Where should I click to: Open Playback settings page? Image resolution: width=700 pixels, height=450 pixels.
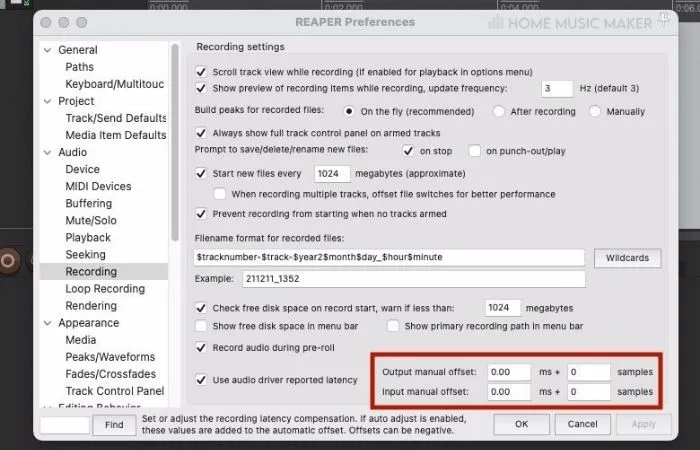(88, 238)
